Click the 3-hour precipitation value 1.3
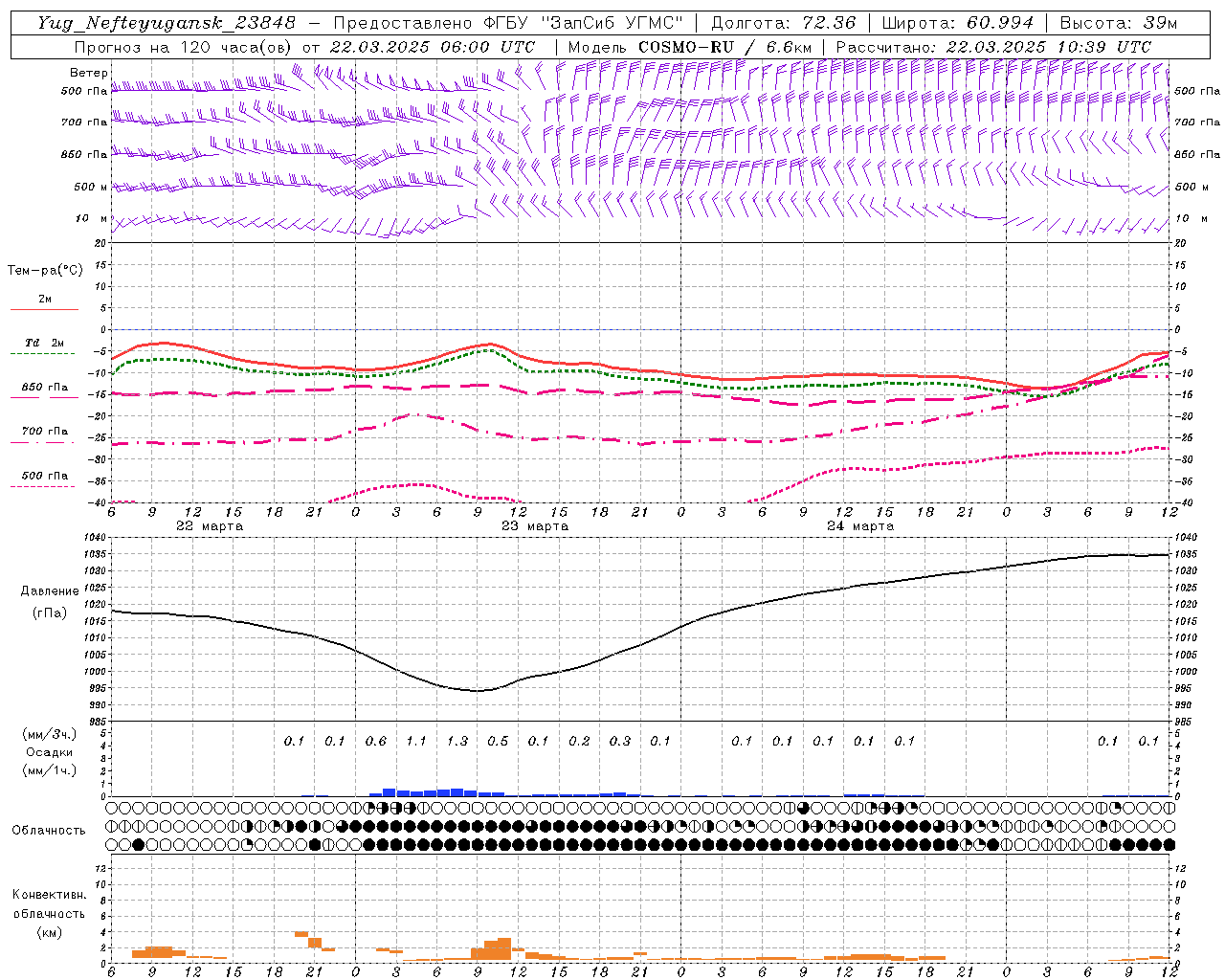The height and width of the screenshot is (980, 1225). tap(457, 741)
